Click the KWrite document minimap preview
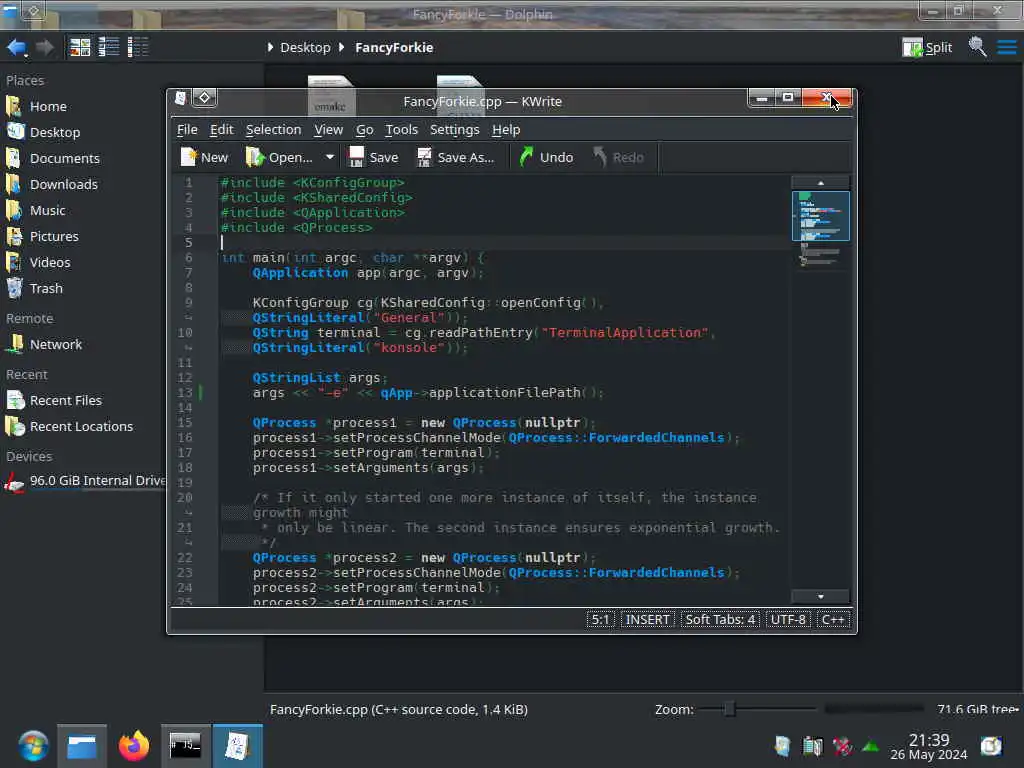 (821, 216)
